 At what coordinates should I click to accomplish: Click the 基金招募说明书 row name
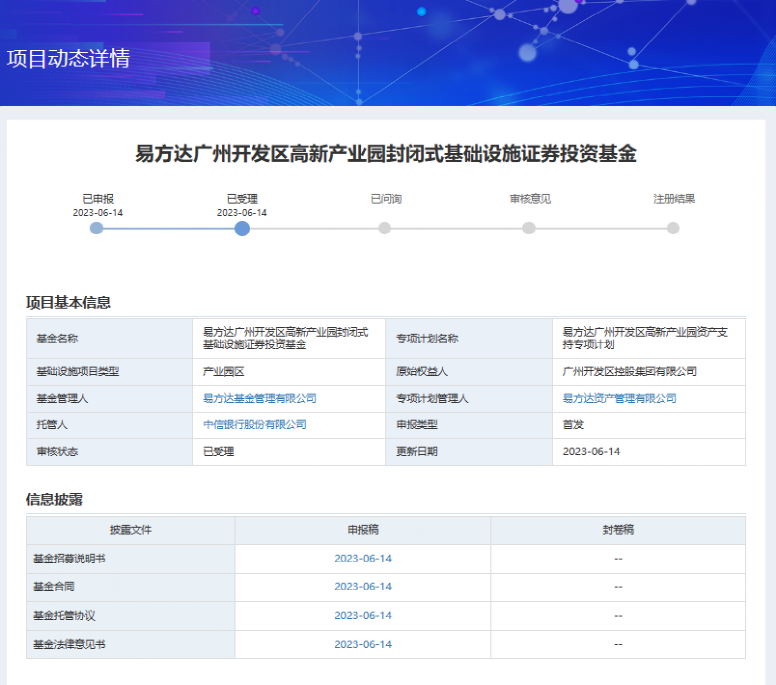pos(69,559)
